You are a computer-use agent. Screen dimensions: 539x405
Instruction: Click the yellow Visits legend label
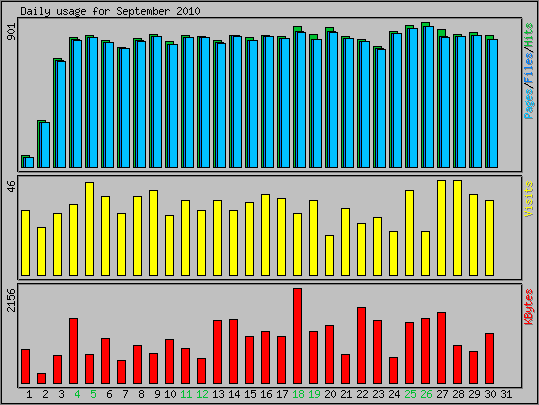tap(529, 199)
